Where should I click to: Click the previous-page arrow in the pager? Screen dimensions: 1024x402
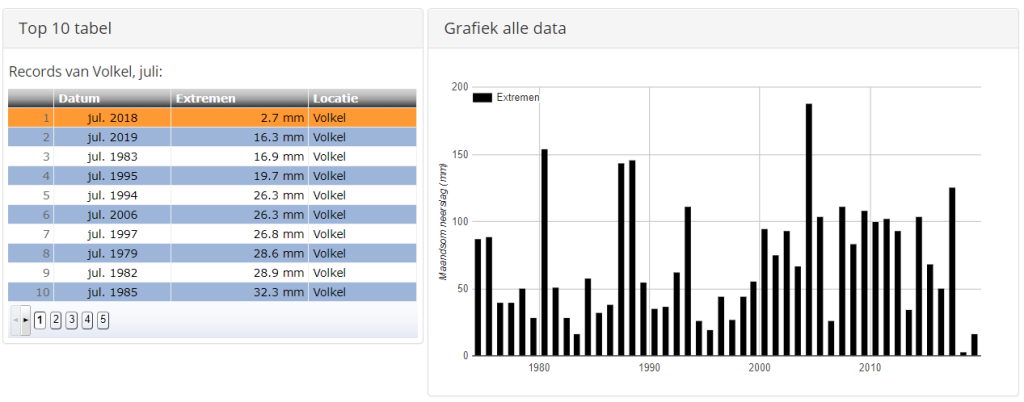point(16,320)
